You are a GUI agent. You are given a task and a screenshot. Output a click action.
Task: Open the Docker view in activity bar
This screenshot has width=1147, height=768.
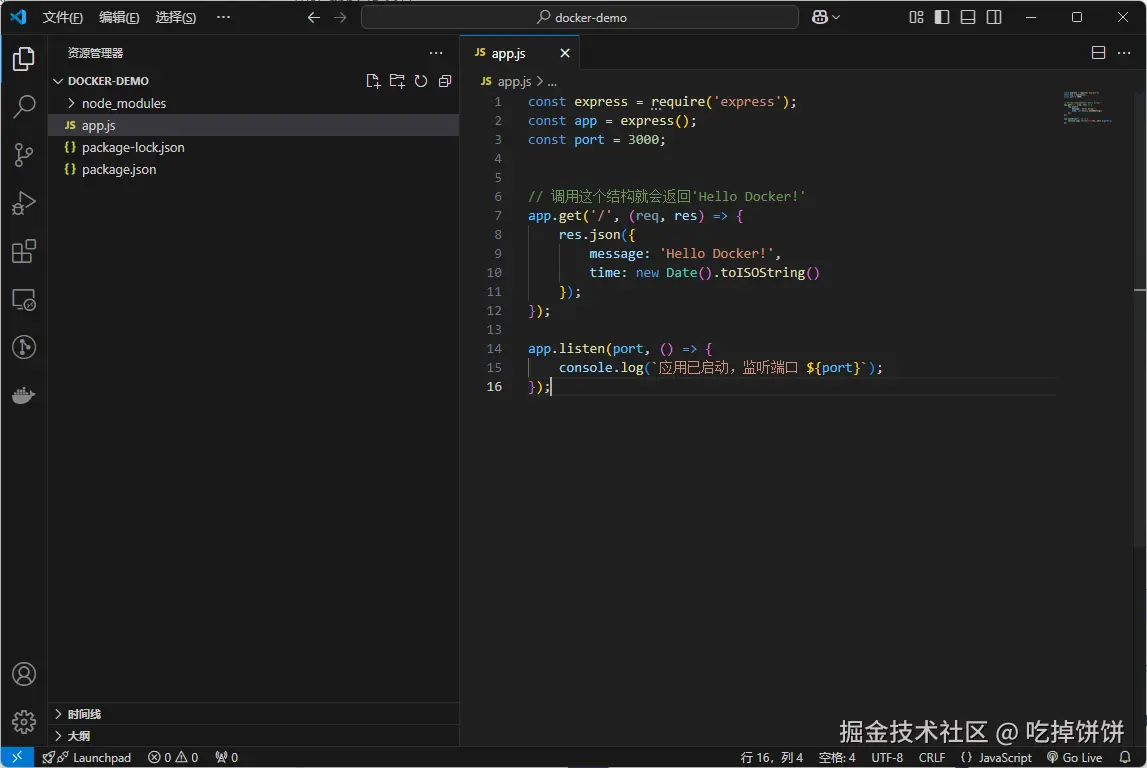coord(24,396)
